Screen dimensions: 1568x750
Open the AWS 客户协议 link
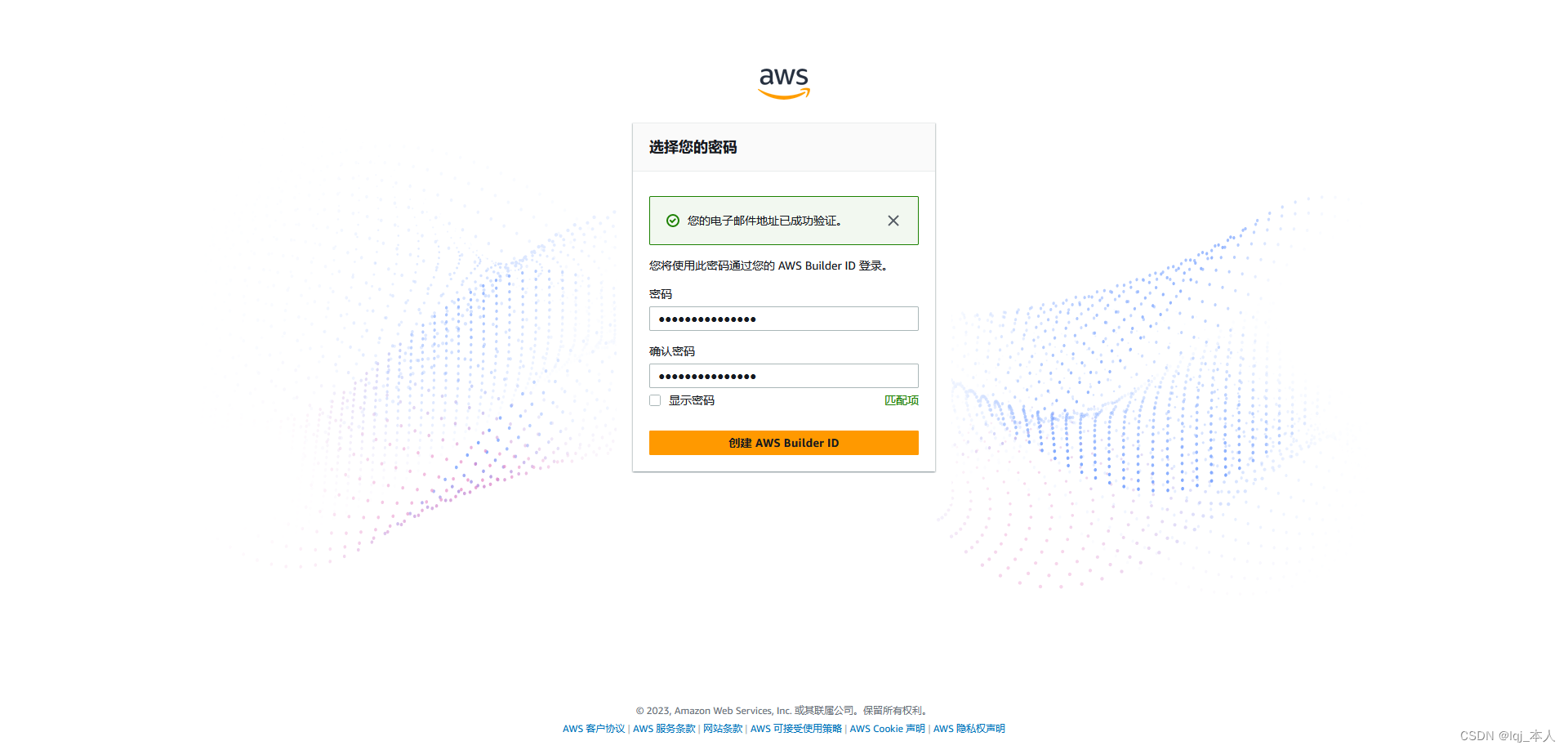(594, 729)
